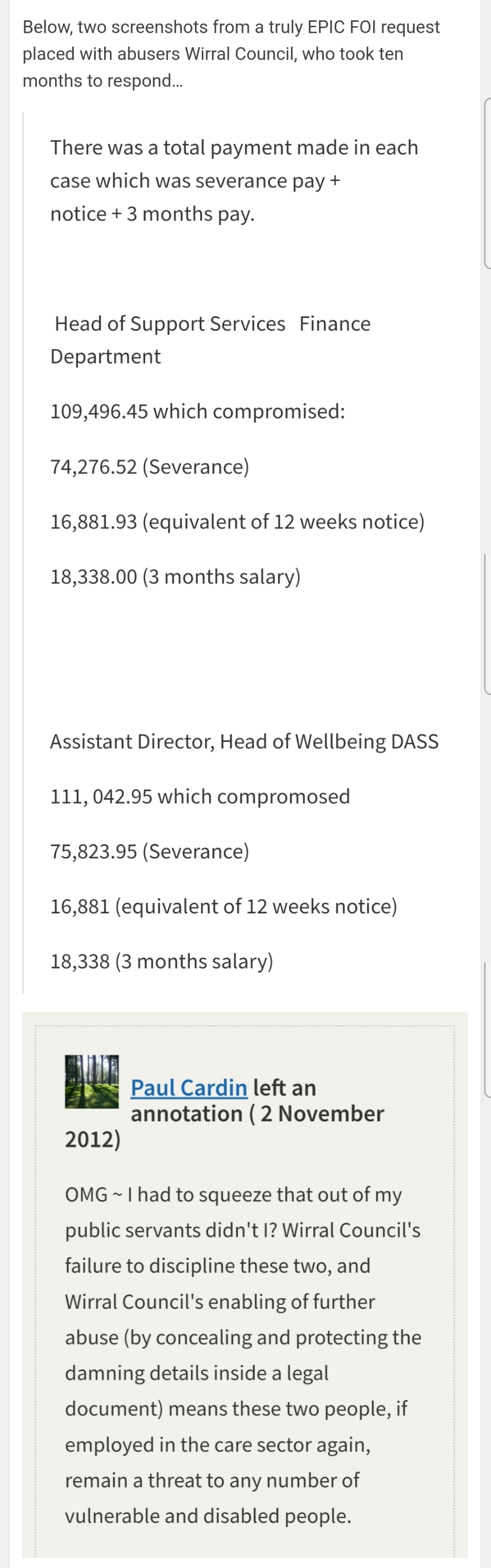Viewport: 491px width, 1568px height.
Task: Select the 'damning details inside a legal' line
Action: point(197,1372)
